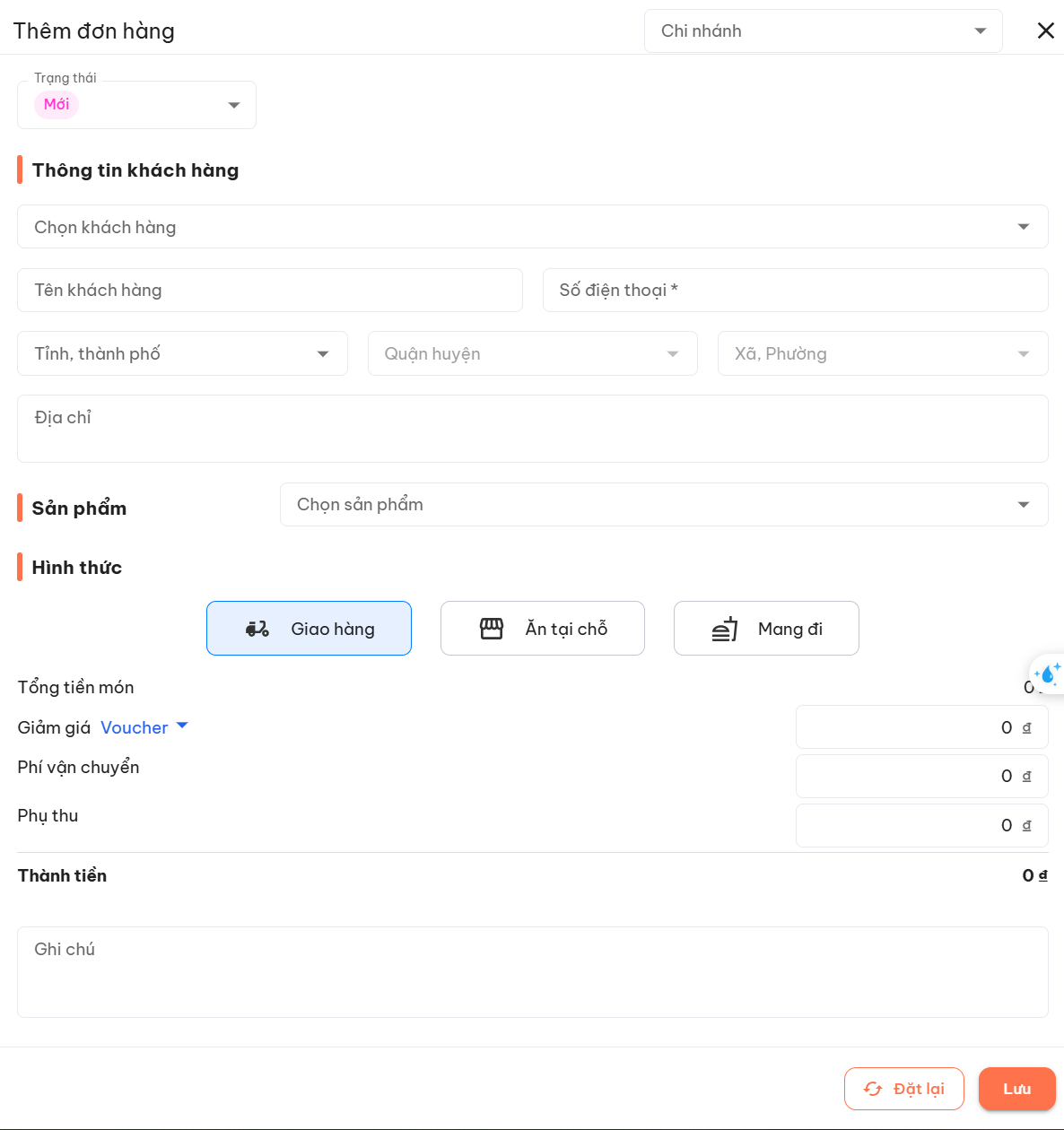
Task: Click into the Địa chỉ address box
Action: point(532,429)
